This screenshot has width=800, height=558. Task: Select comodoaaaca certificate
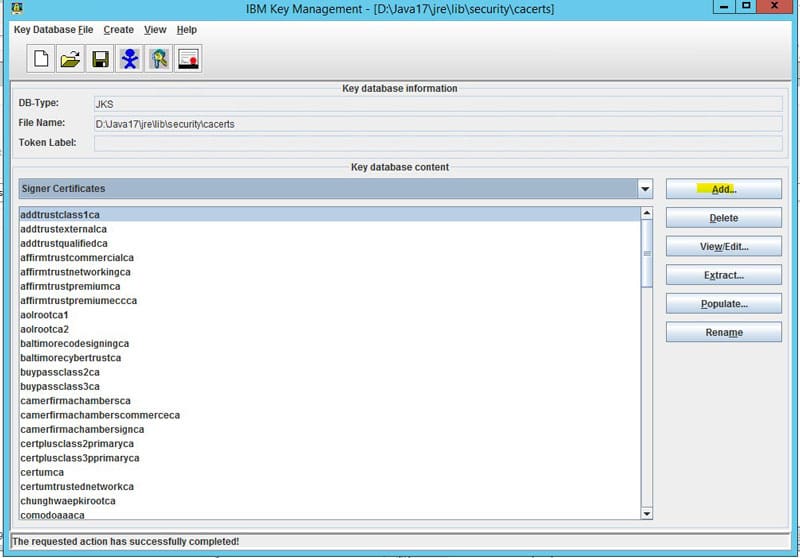point(330,514)
